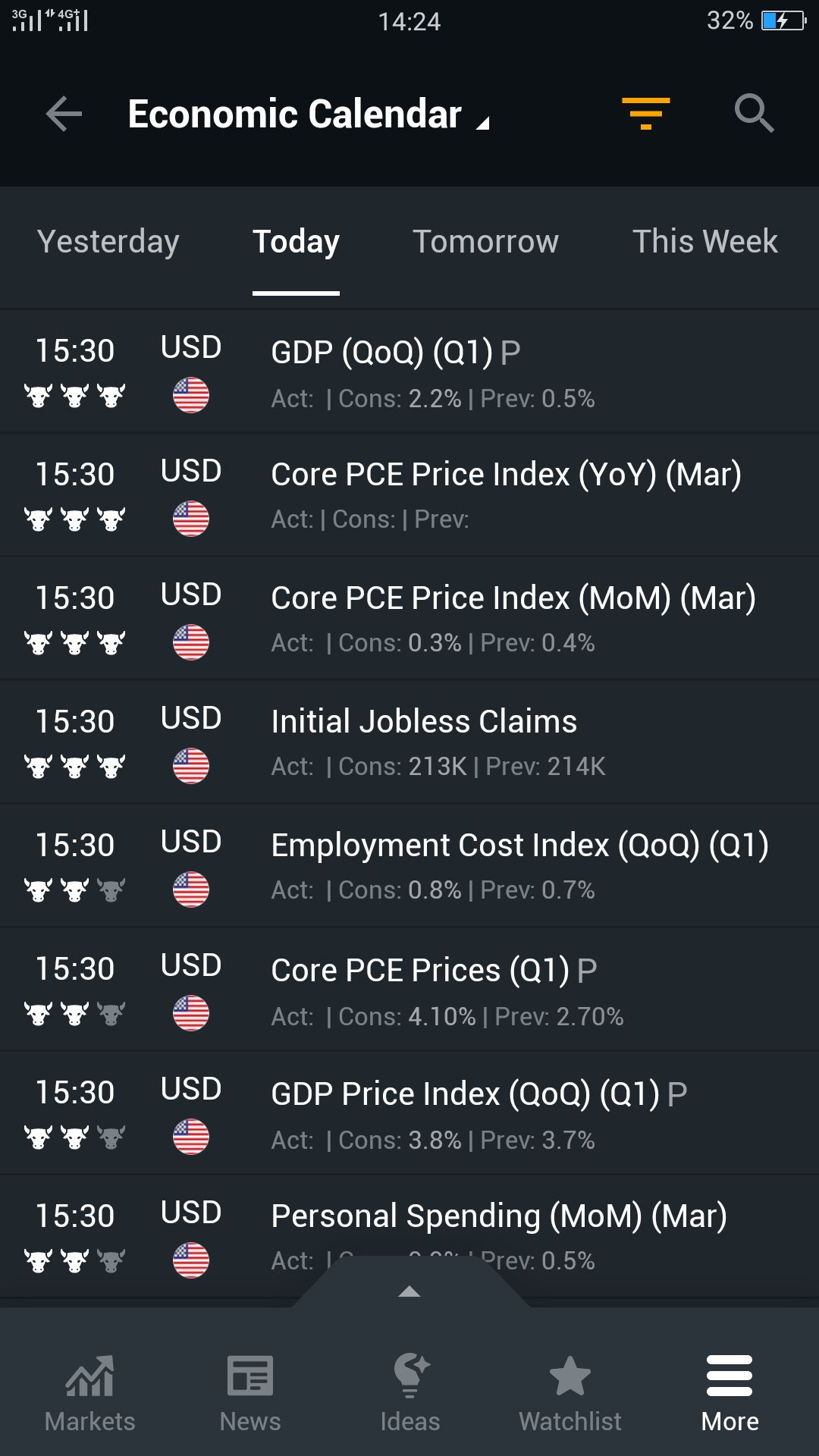Open GDP Price Index (QoQ) event
This screenshot has width=819, height=1456.
click(x=479, y=1094)
